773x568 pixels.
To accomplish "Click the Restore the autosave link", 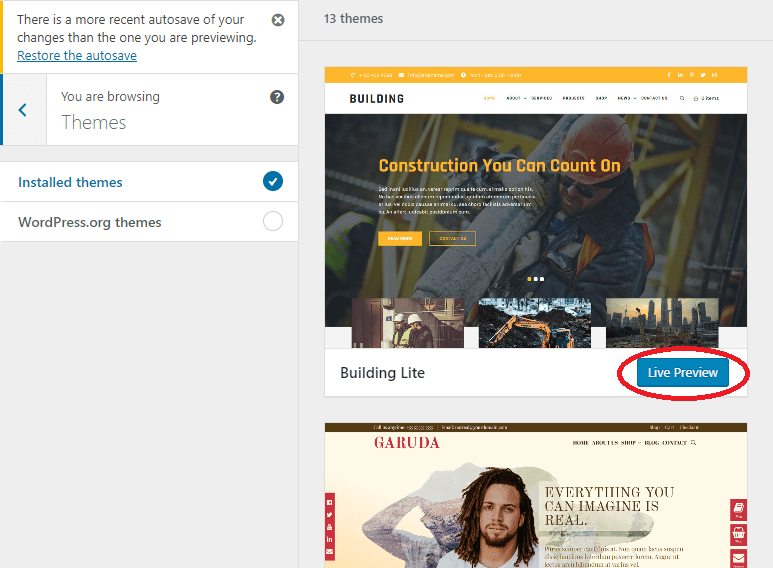I will 77,56.
